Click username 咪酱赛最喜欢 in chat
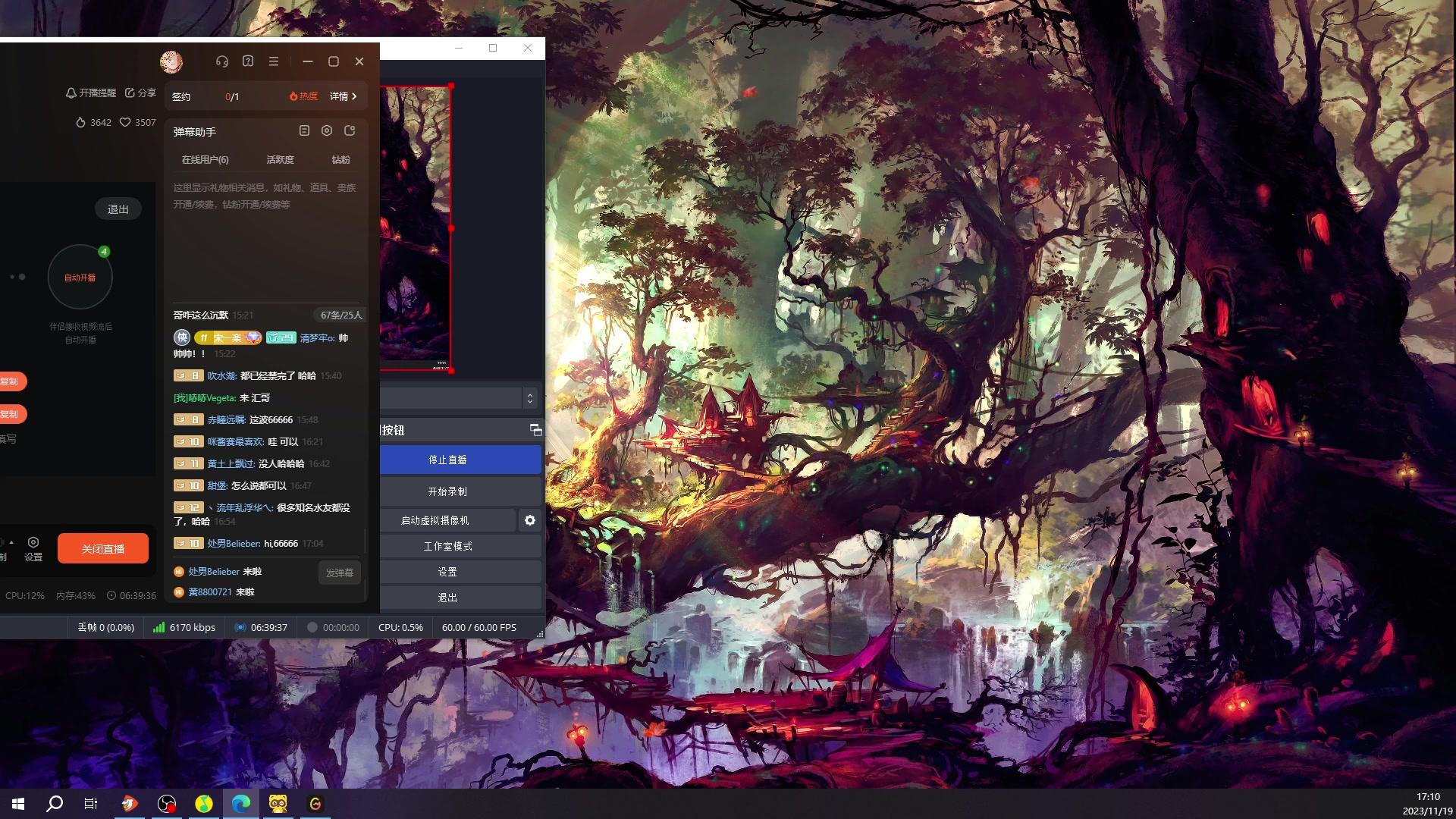The image size is (1456, 819). [x=236, y=441]
